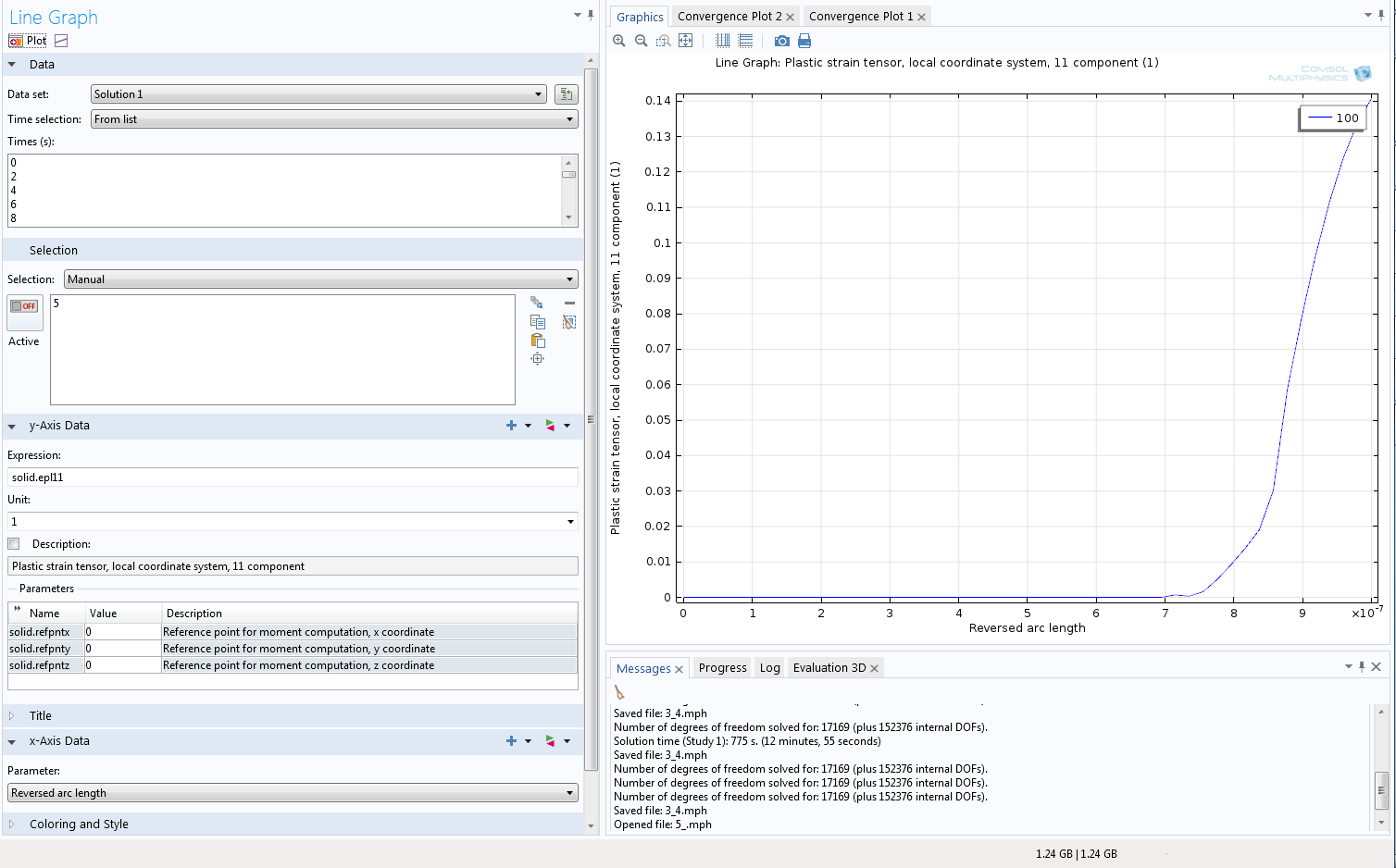This screenshot has width=1396, height=868.
Task: Take a snapshot with the camera icon
Action: coord(782,41)
